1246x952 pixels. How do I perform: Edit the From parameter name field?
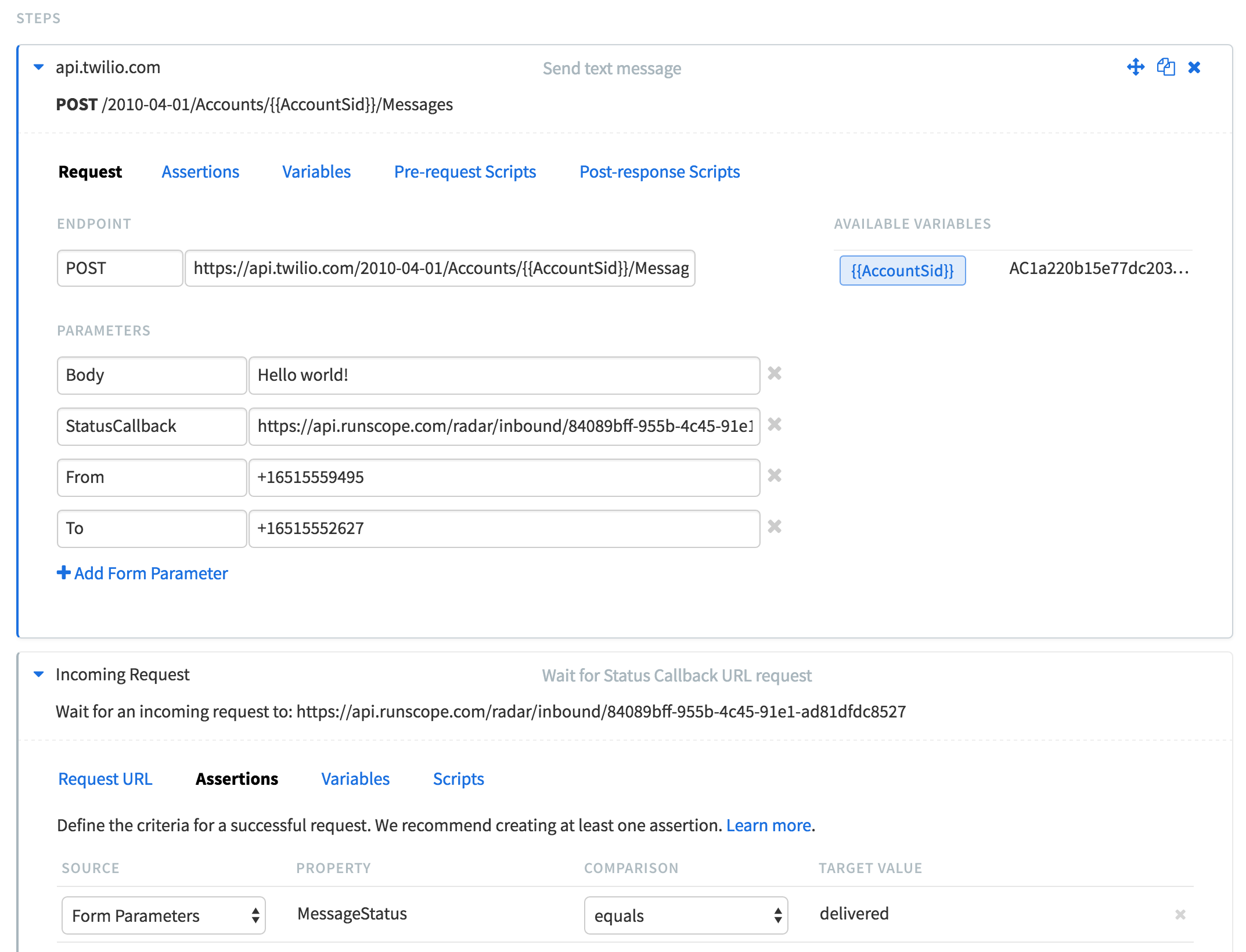[x=152, y=477]
